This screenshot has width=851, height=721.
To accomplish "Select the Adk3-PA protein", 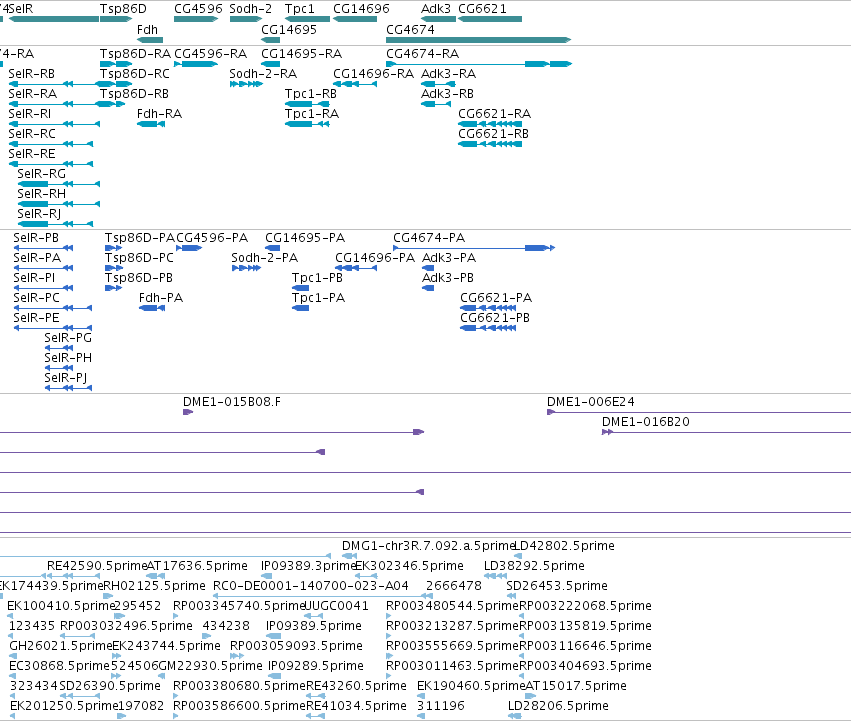I will pyautogui.click(x=428, y=268).
